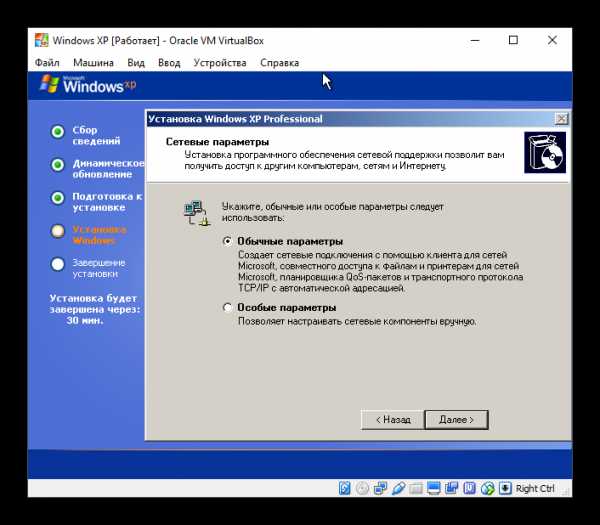
Task: Click the hard disk activity status icon
Action: (346, 488)
